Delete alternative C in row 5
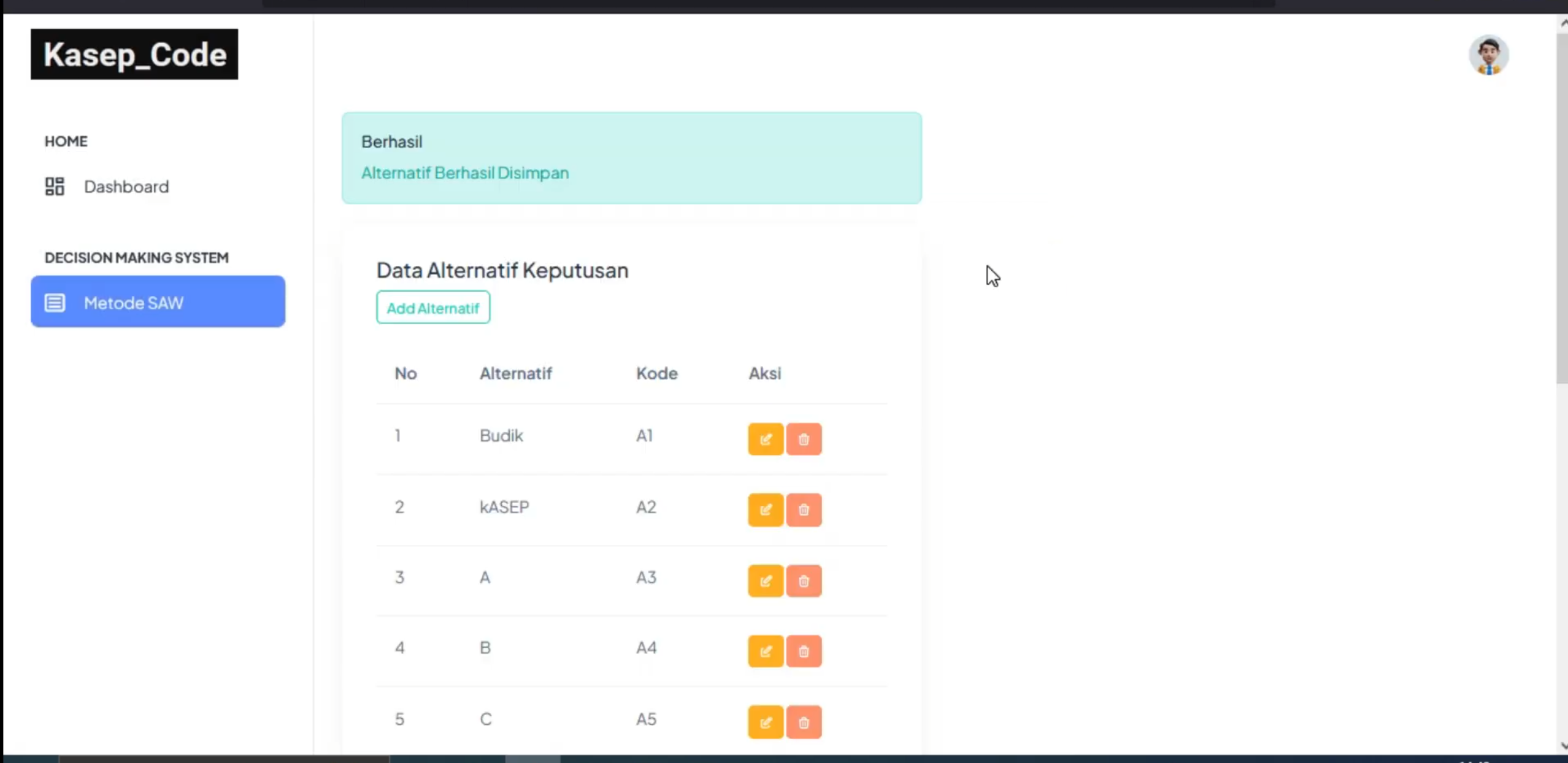The width and height of the screenshot is (1568, 763). [x=804, y=722]
